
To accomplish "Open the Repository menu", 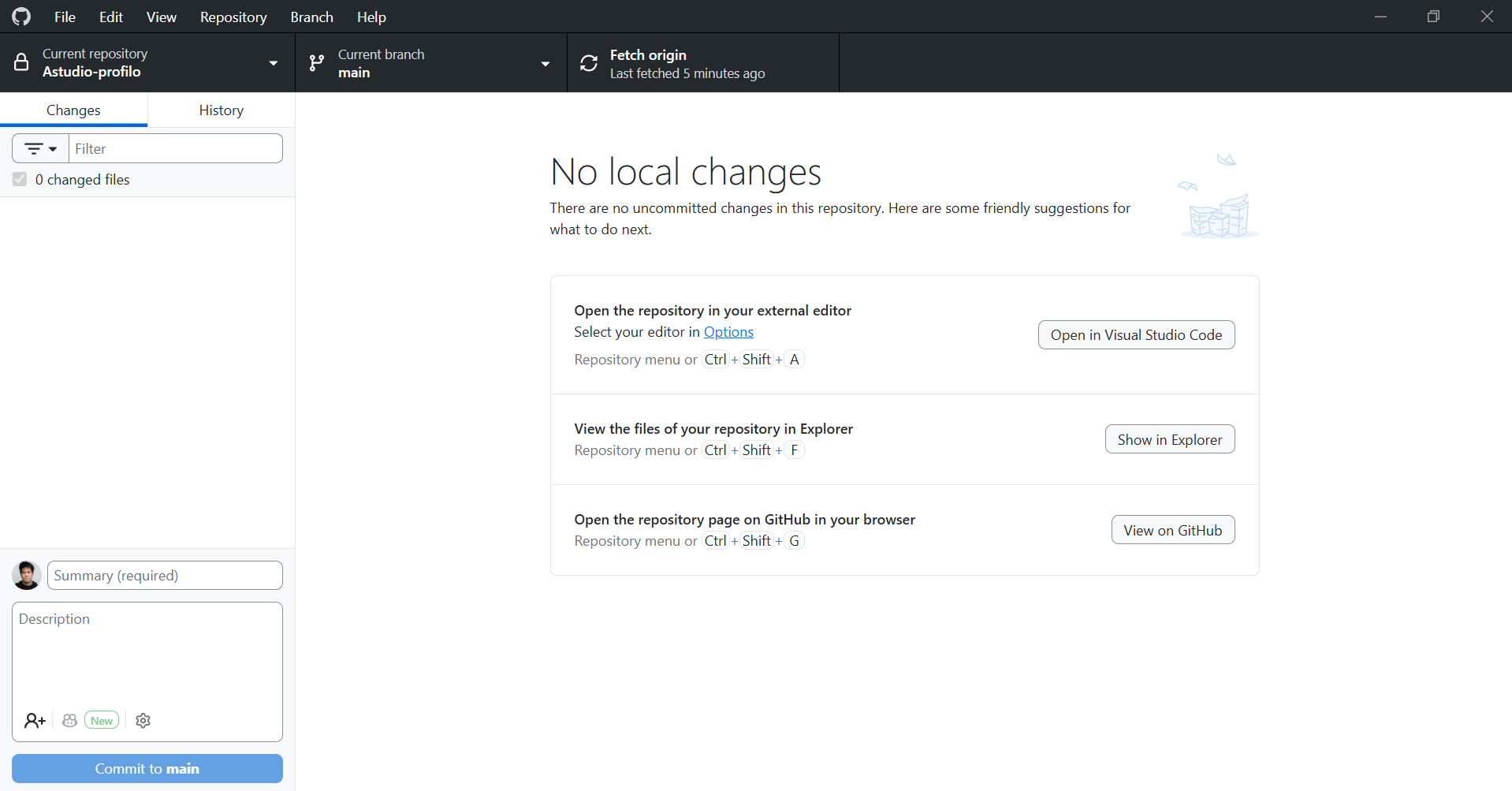I will [233, 17].
